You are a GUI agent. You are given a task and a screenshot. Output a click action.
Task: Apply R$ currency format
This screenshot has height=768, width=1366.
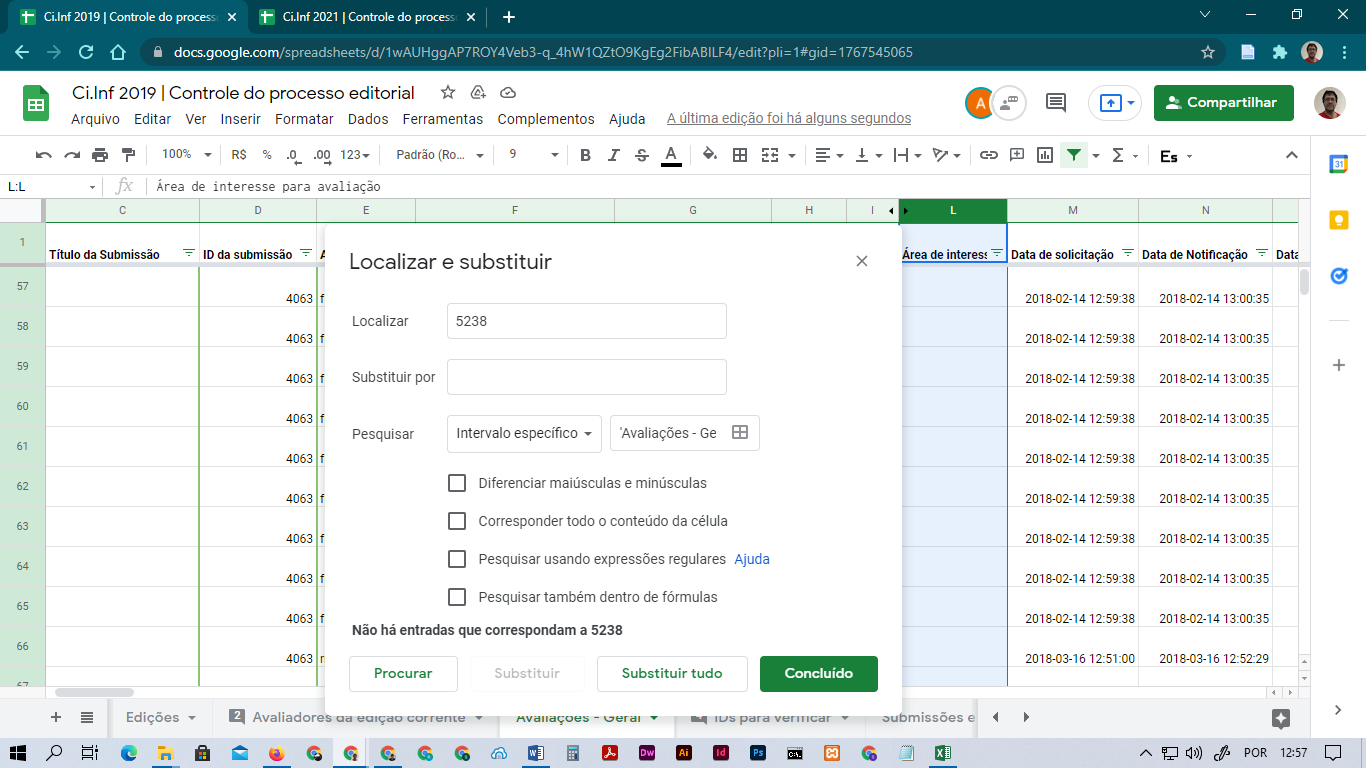pos(239,155)
